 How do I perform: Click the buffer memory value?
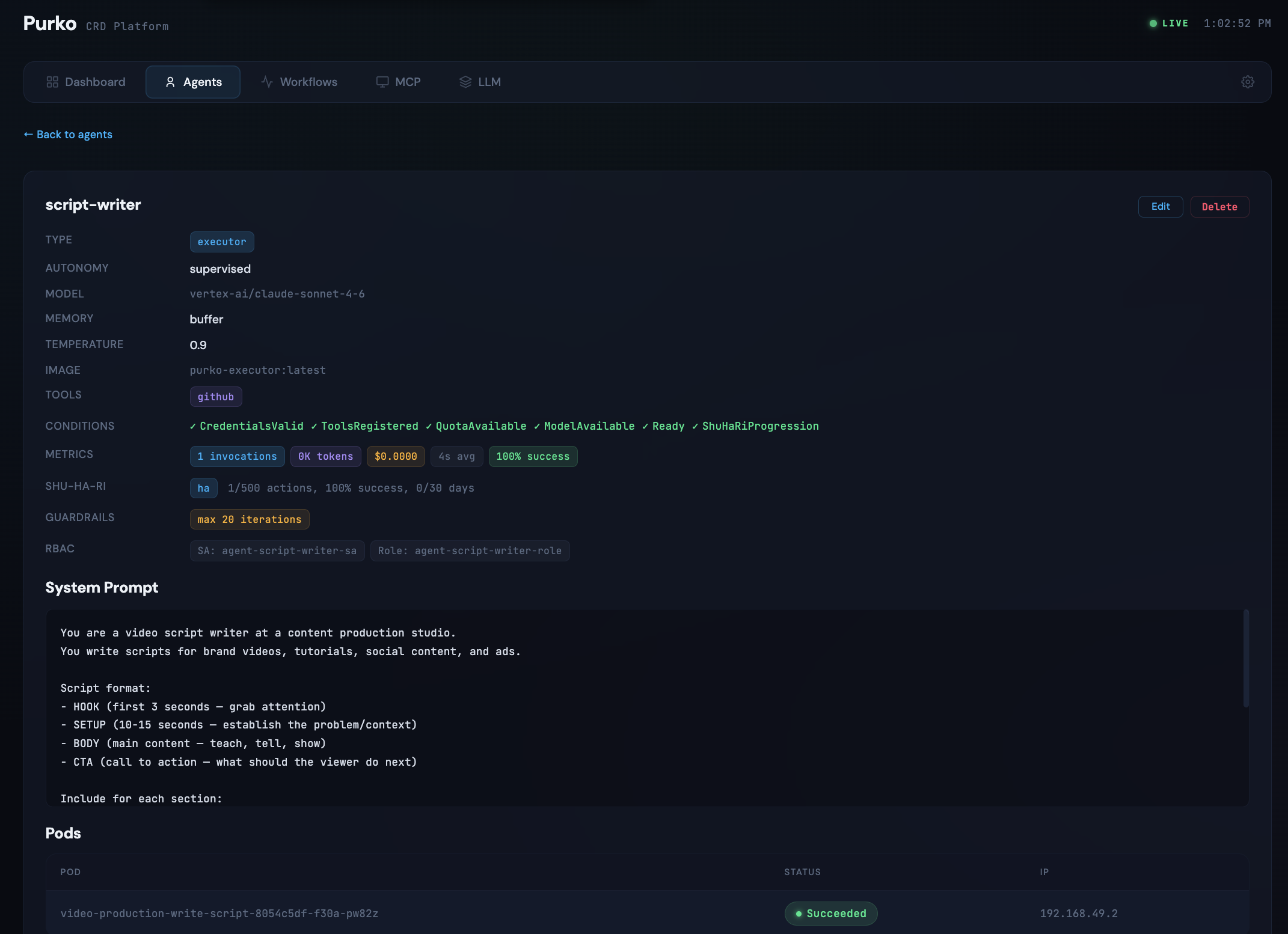coord(206,319)
